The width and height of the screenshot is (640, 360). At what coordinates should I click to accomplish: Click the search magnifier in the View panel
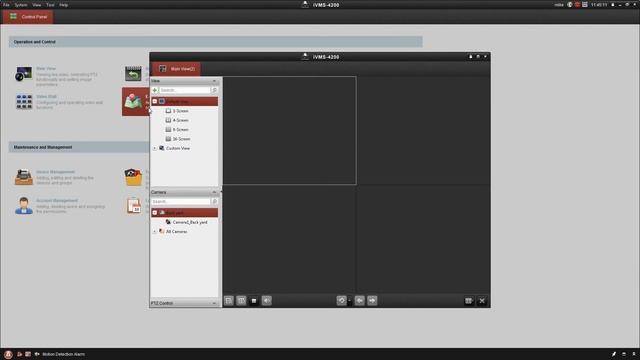(x=214, y=90)
